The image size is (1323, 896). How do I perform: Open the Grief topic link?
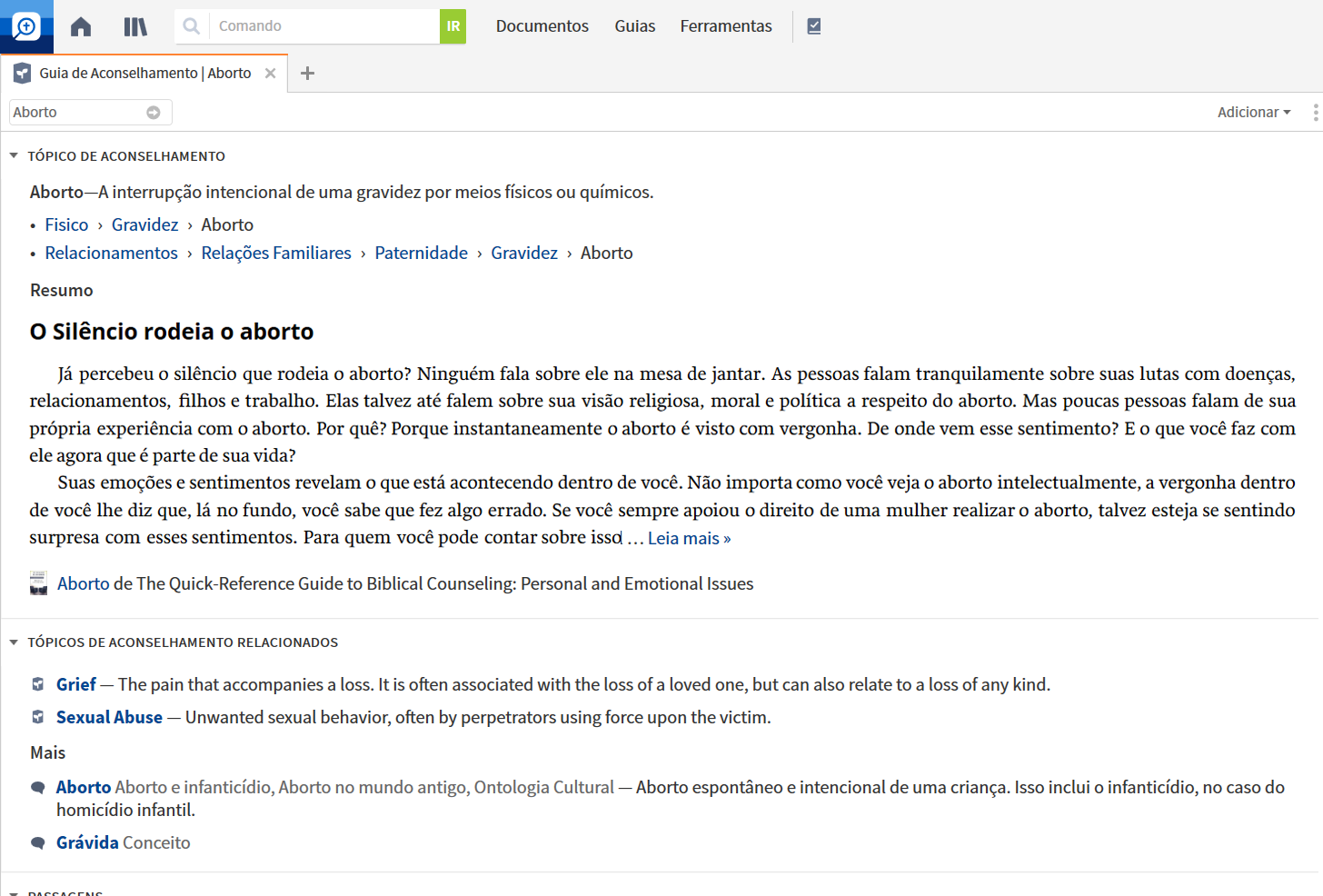click(76, 684)
